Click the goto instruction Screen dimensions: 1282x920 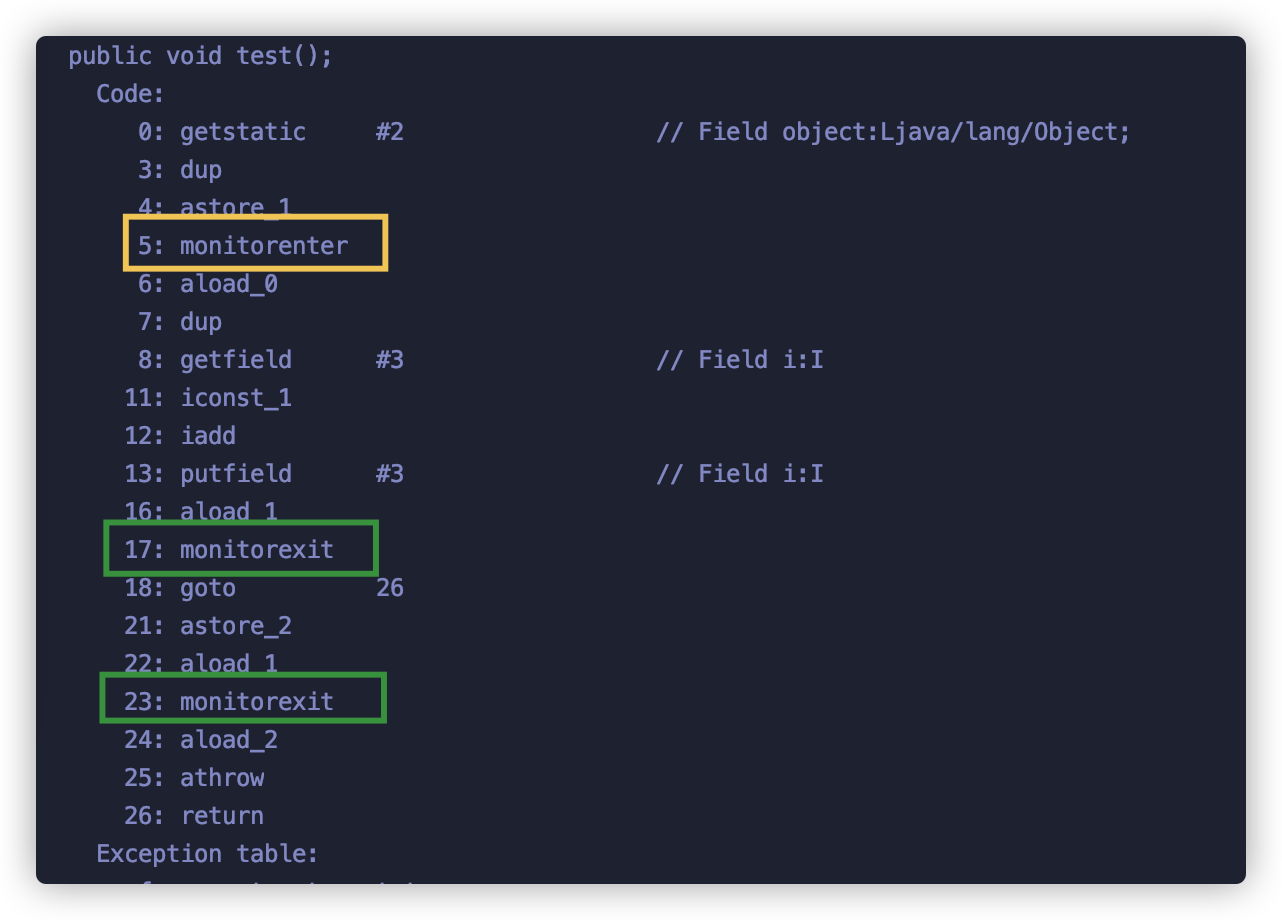coord(208,587)
